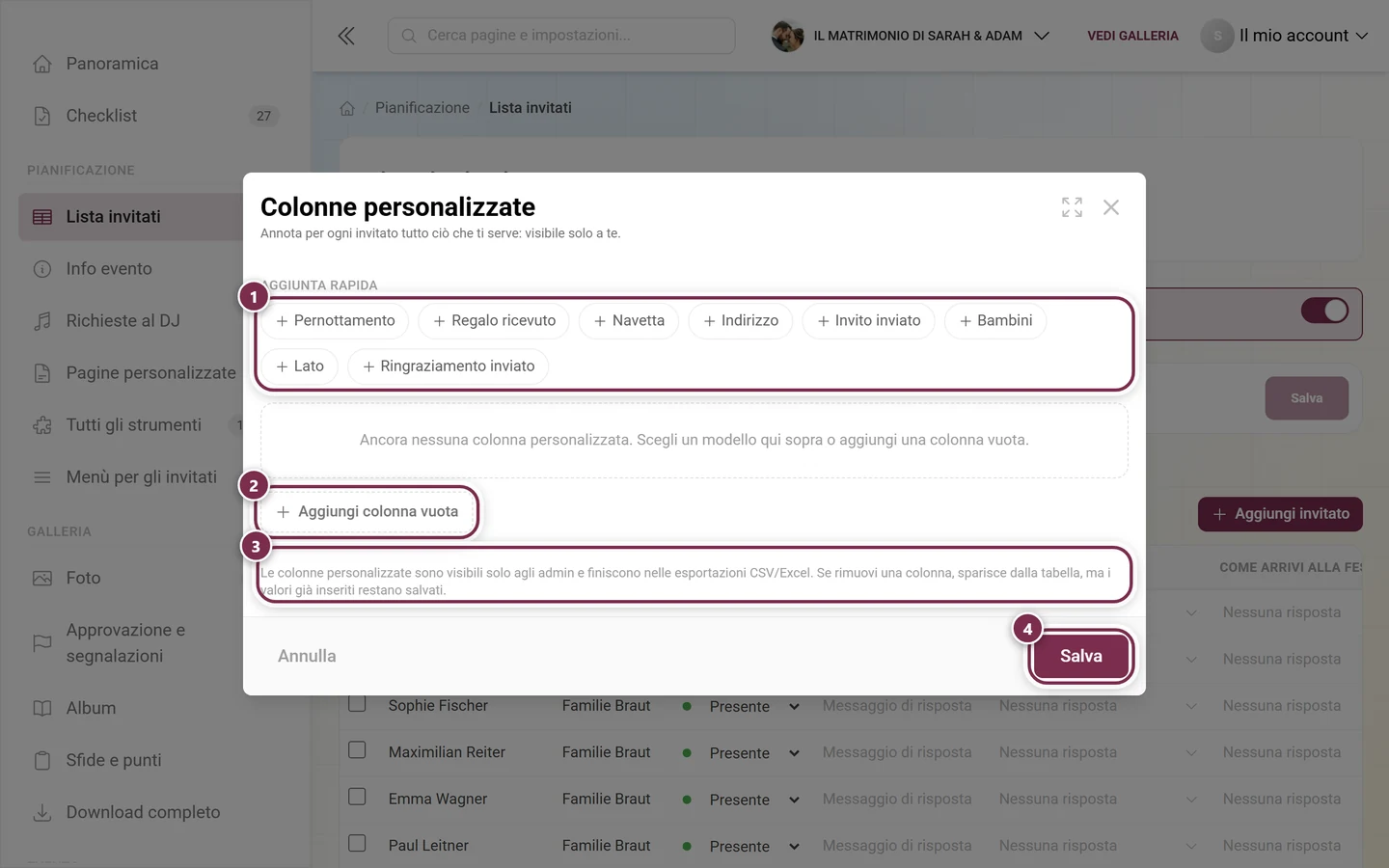Expand the dialog with the fullscreen icon
The image size is (1389, 868).
pos(1072,207)
